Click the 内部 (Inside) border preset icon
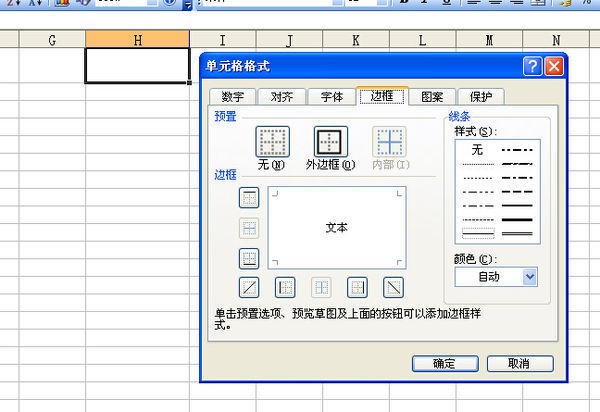 coord(390,142)
